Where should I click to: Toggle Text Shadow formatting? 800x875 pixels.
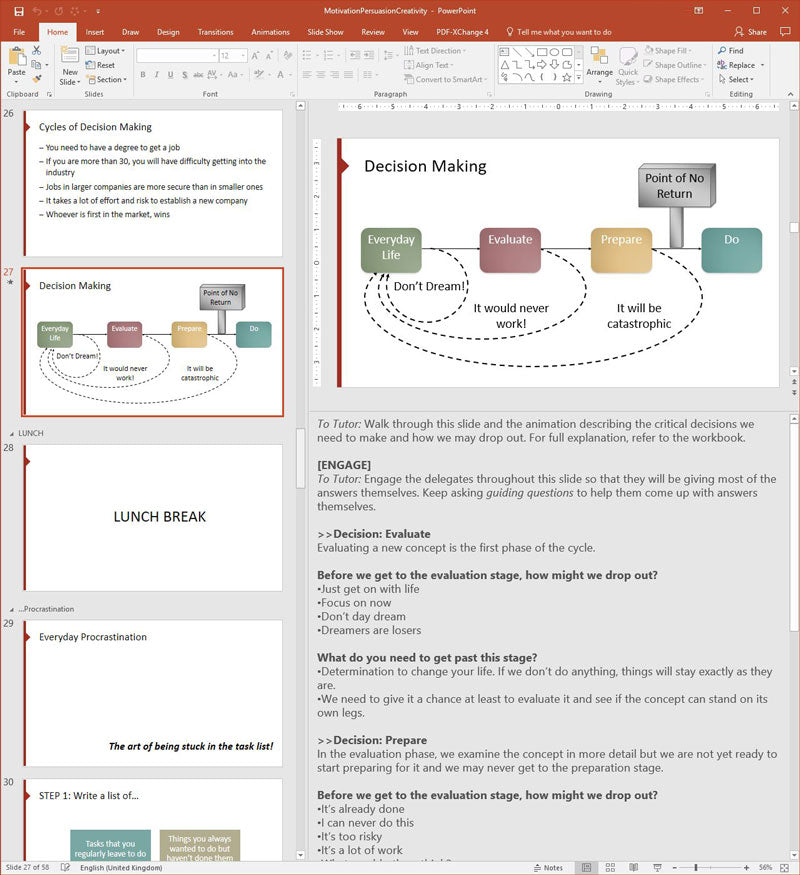point(185,74)
